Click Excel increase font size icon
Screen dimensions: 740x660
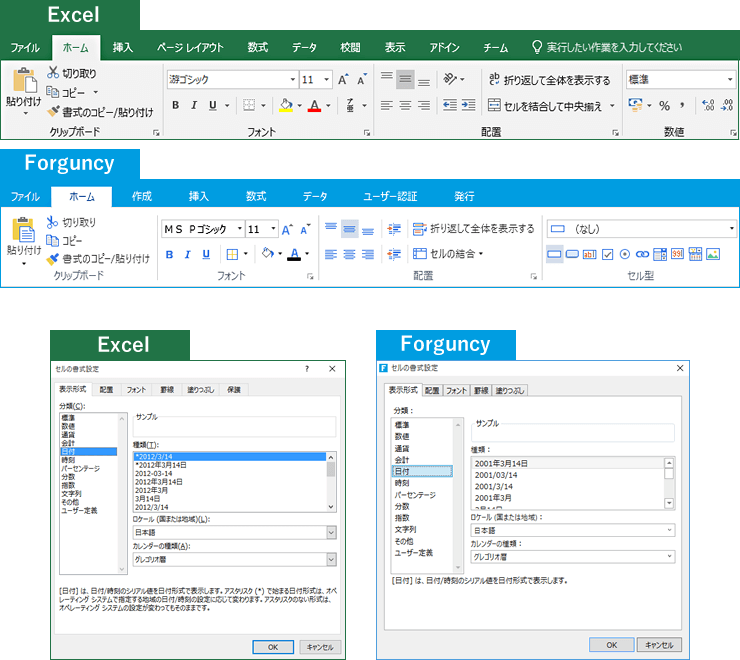(x=343, y=79)
